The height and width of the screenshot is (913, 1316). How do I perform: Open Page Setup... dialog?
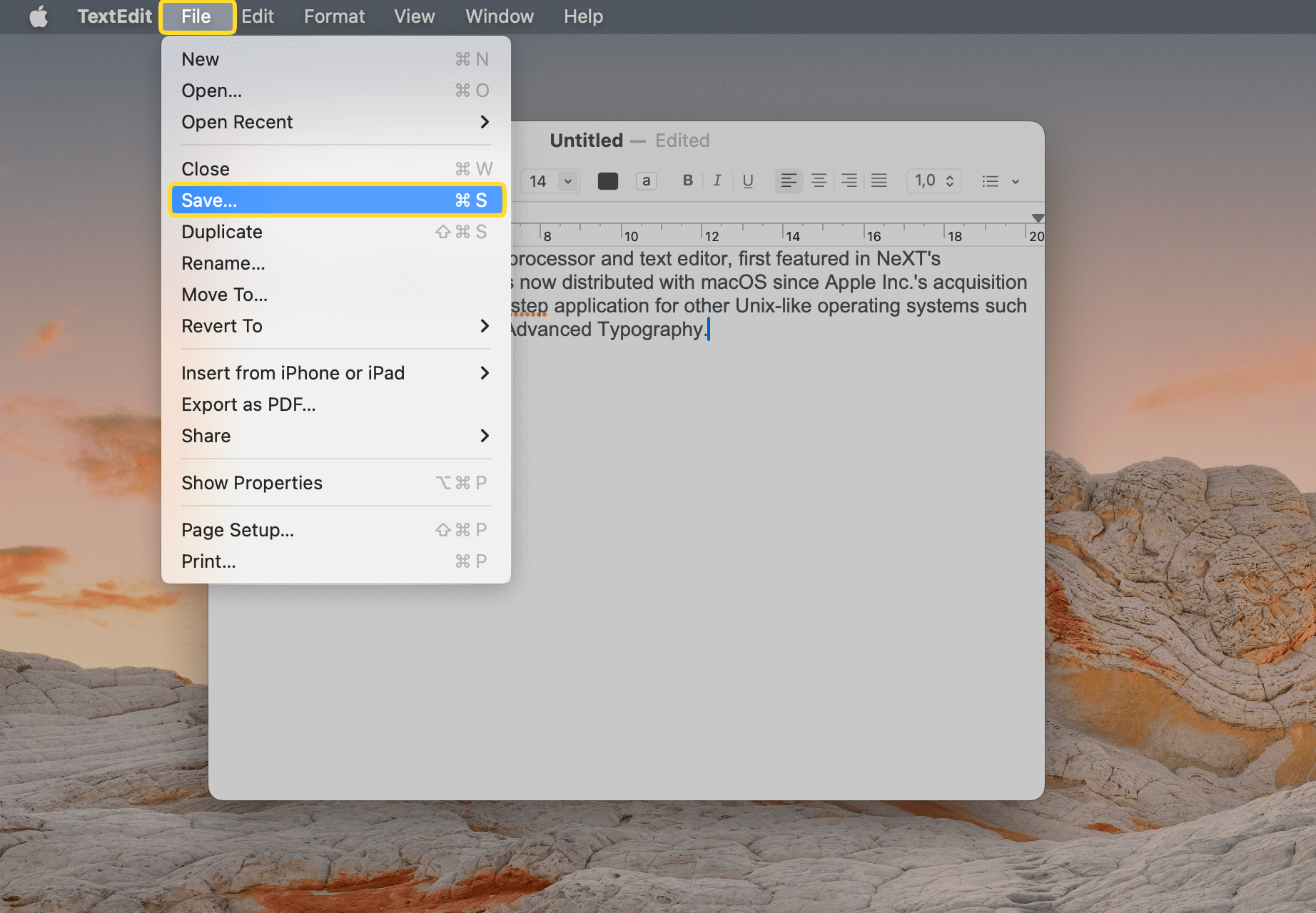tap(336, 530)
